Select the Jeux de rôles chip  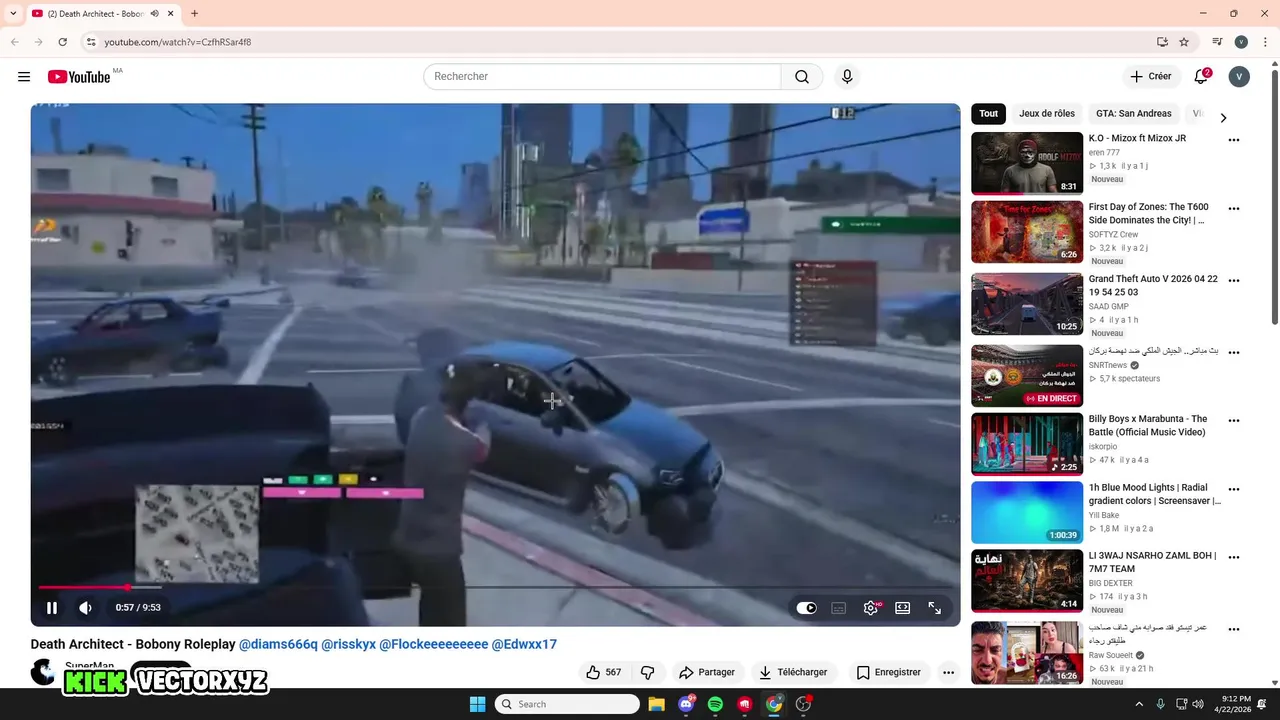pos(1047,114)
